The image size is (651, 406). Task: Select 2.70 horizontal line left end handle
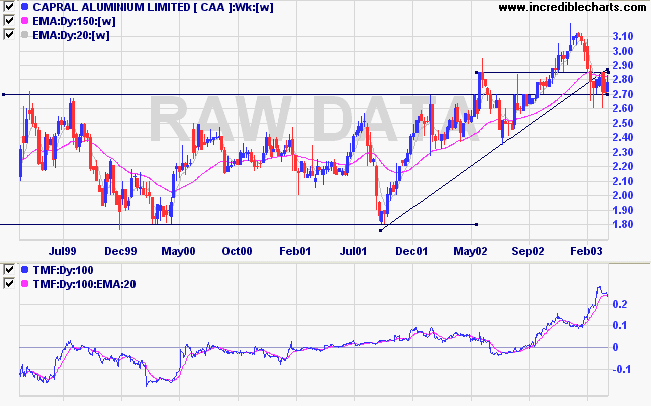point(4,95)
